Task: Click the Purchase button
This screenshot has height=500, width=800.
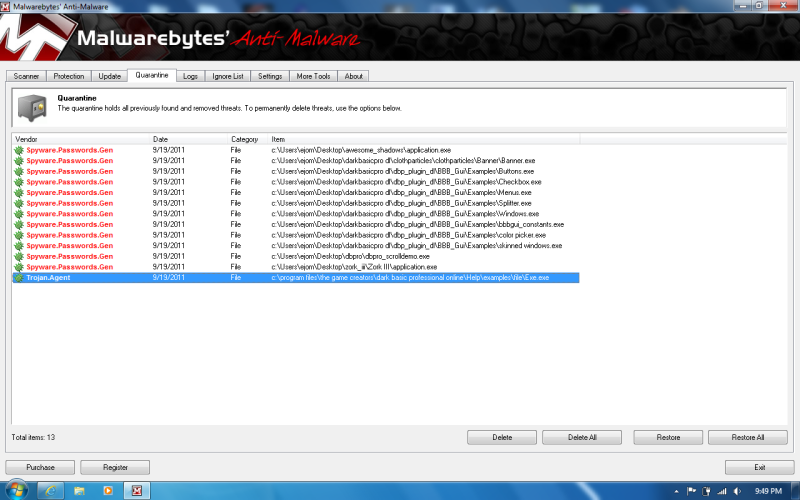Action: (x=40, y=467)
